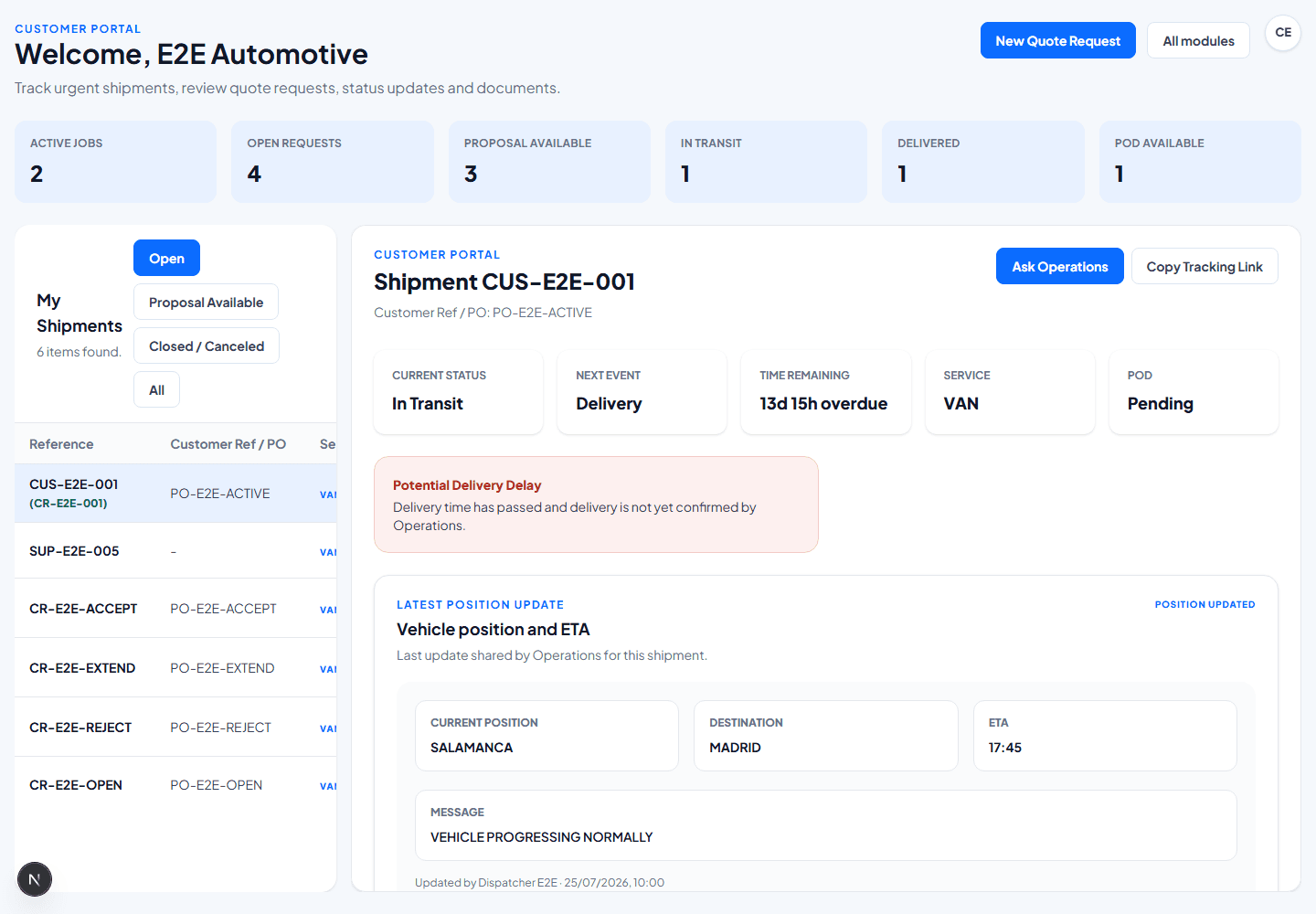This screenshot has width=1316, height=914.
Task: Select shipment row CR-E2E-REJECT
Action: pyautogui.click(x=175, y=728)
